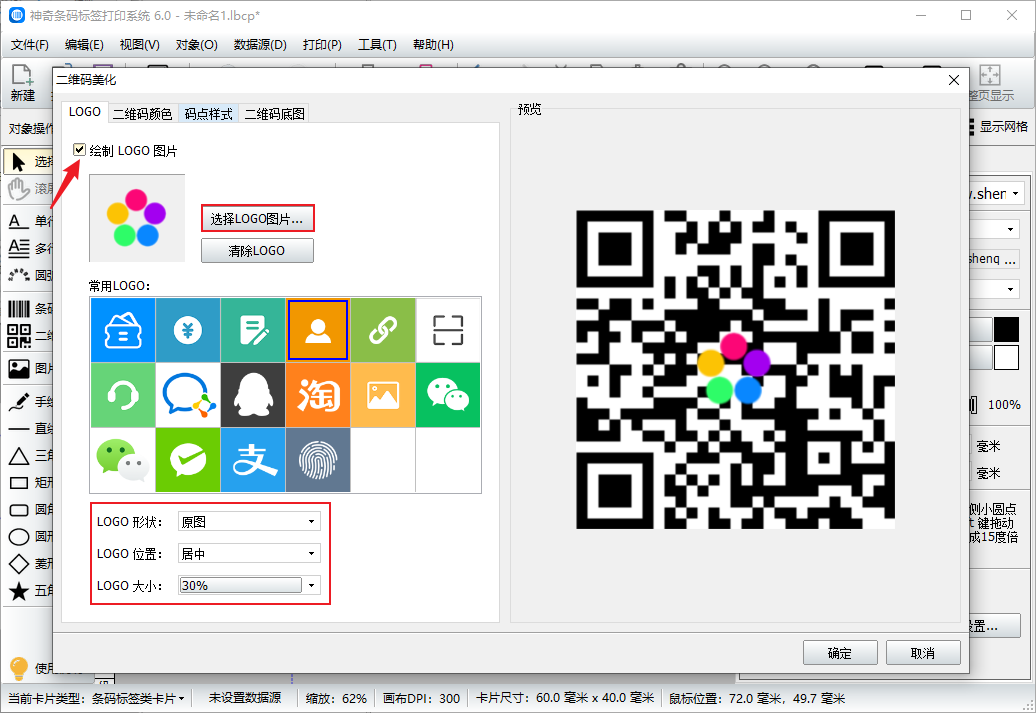Switch to the LOGO tab
Screen dimensions: 1036x713
point(85,112)
